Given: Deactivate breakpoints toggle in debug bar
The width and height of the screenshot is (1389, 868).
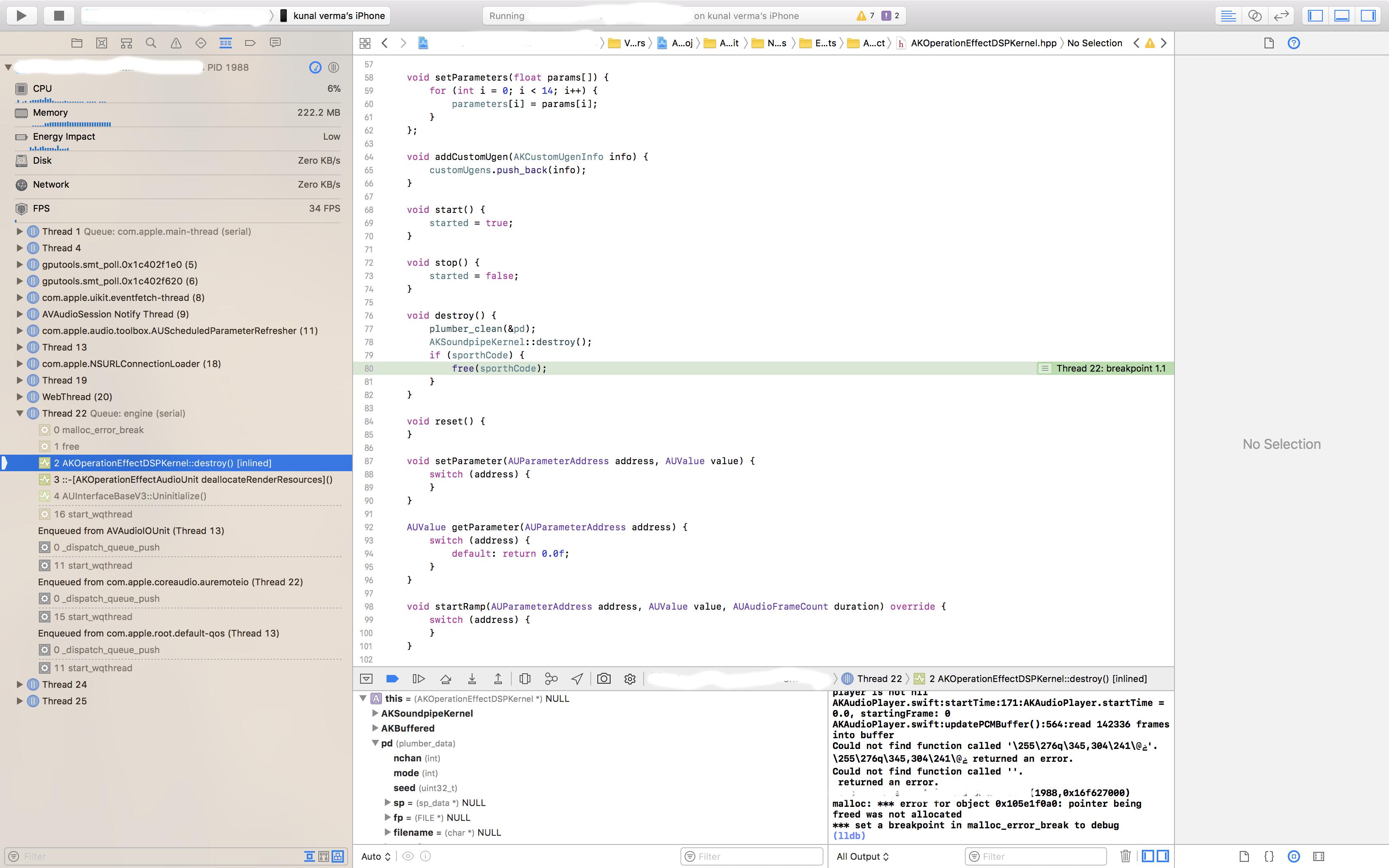Looking at the screenshot, I should point(393,679).
